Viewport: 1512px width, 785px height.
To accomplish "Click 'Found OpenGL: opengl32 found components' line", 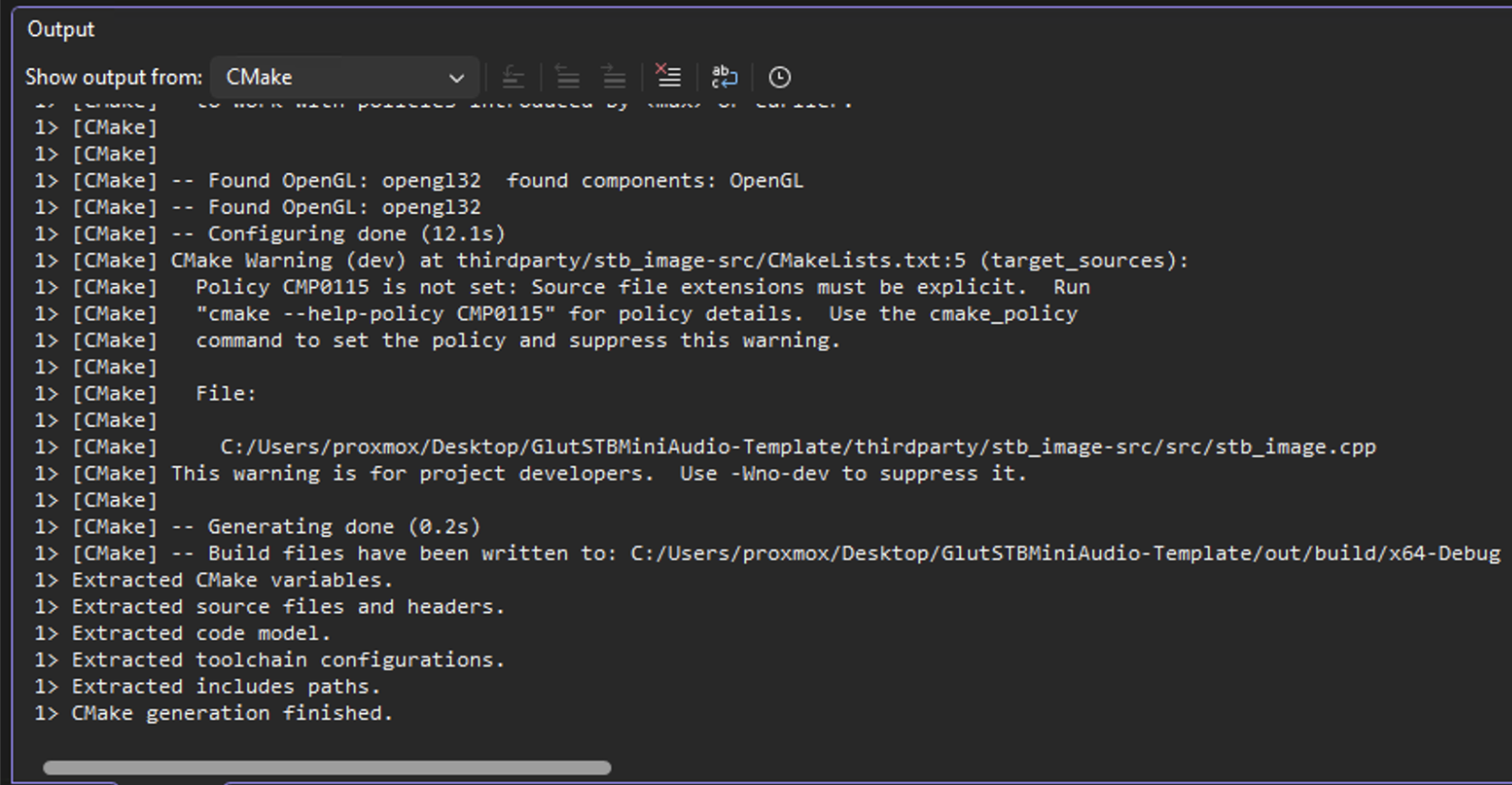I will (x=505, y=181).
